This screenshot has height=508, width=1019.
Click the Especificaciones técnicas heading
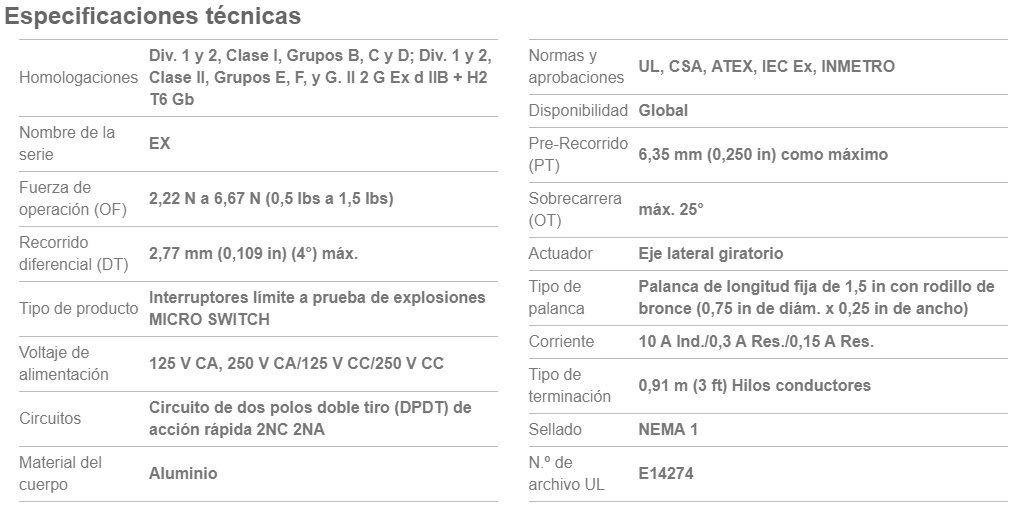[153, 16]
